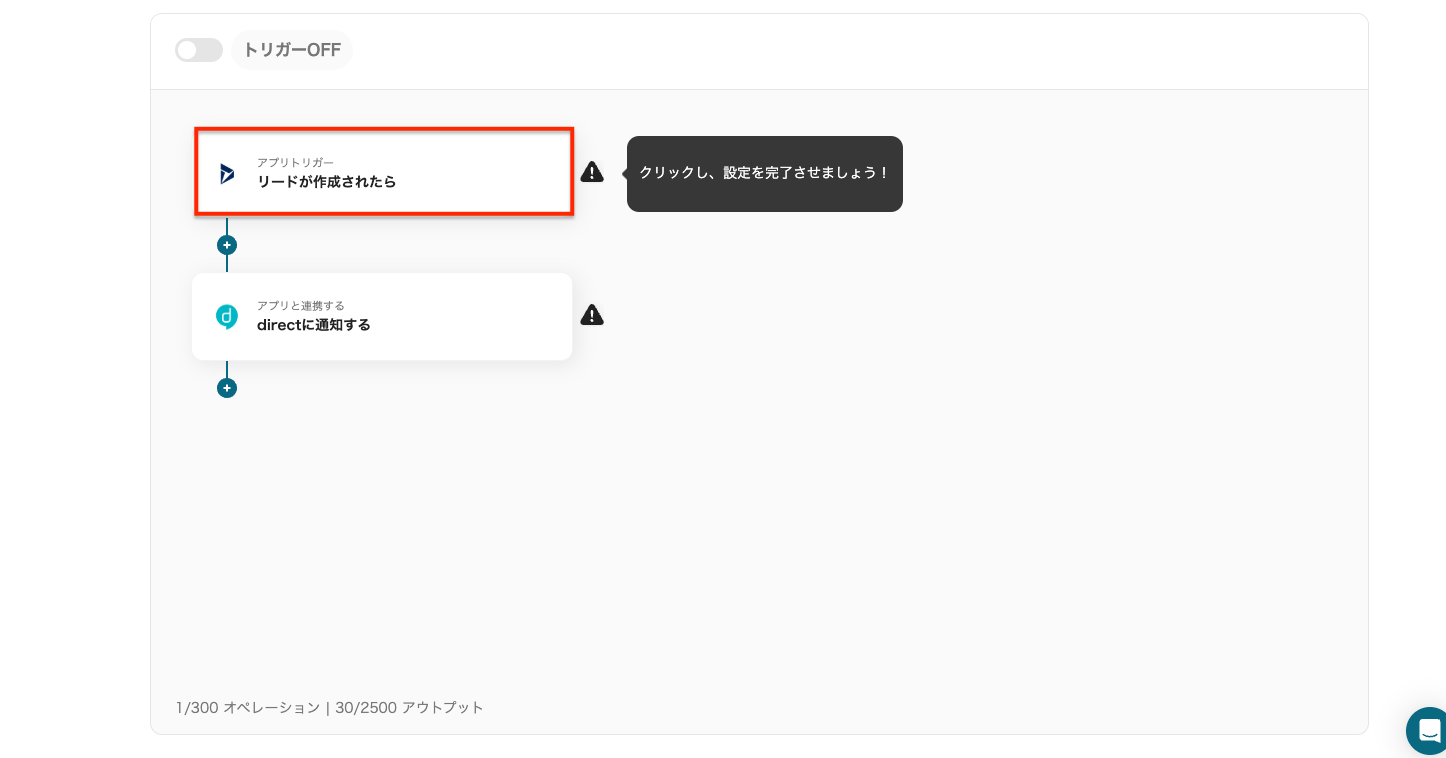1446x758 pixels.
Task: Click the tooltip's left arrow pointer
Action: 625,173
